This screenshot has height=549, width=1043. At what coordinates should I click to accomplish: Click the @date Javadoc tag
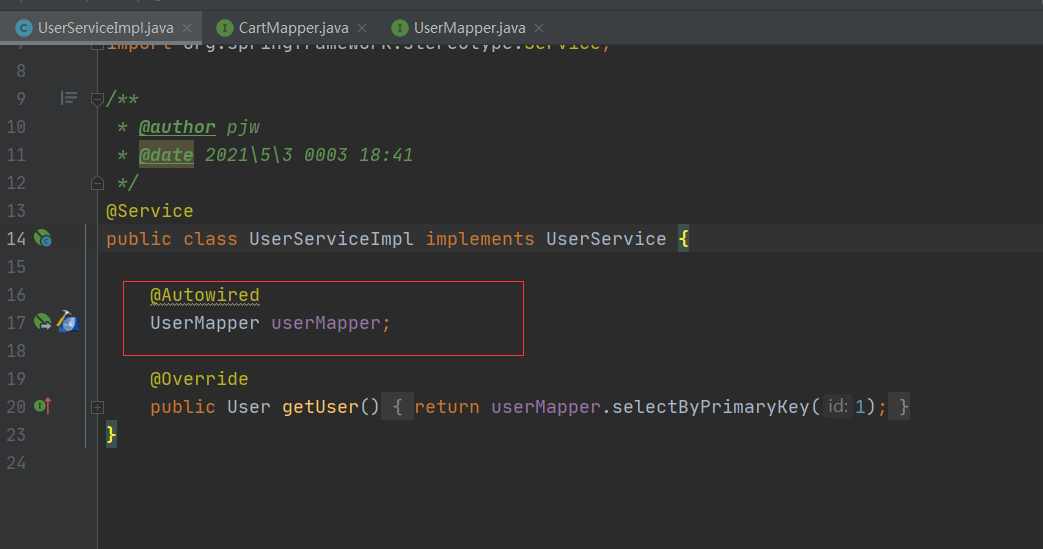click(166, 155)
